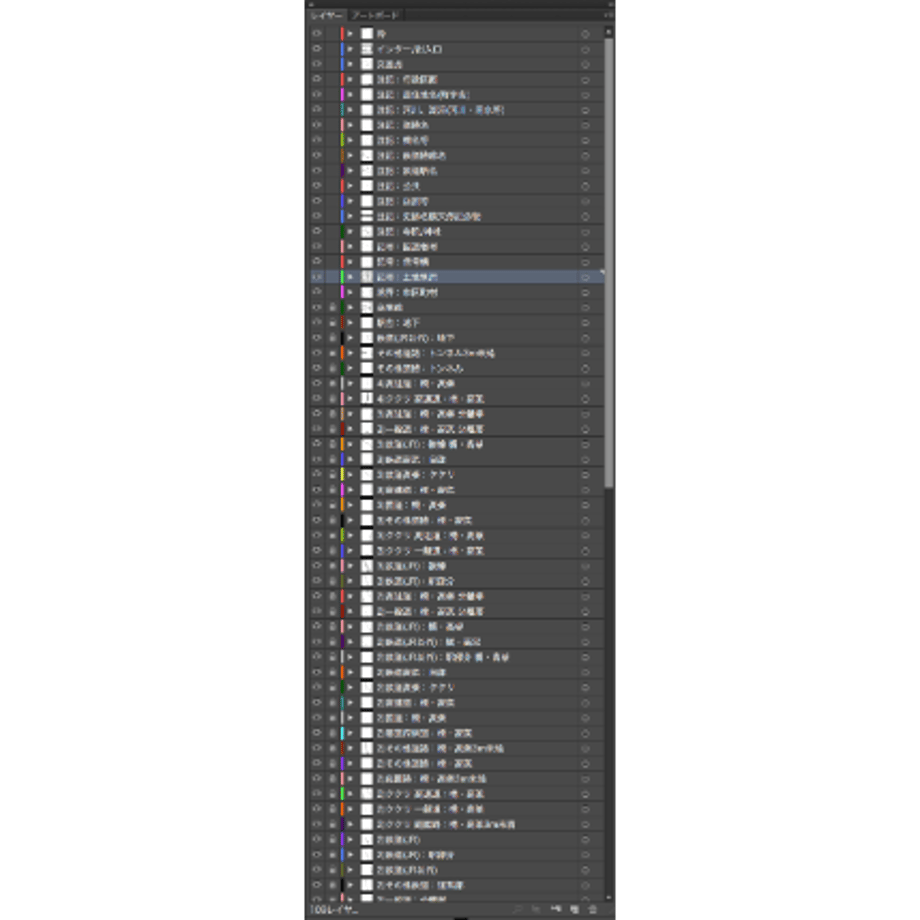Toggle visibility of the インター layer
The height and width of the screenshot is (920, 920).
[317, 49]
